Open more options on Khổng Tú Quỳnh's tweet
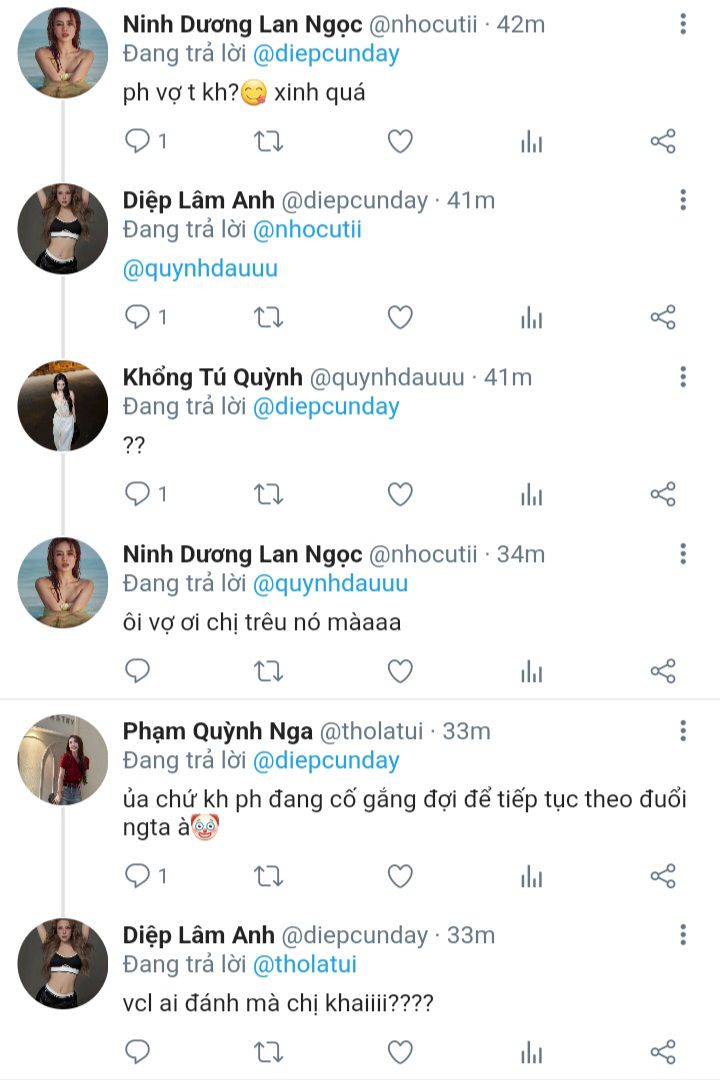This screenshot has height=1080, width=720. [683, 377]
